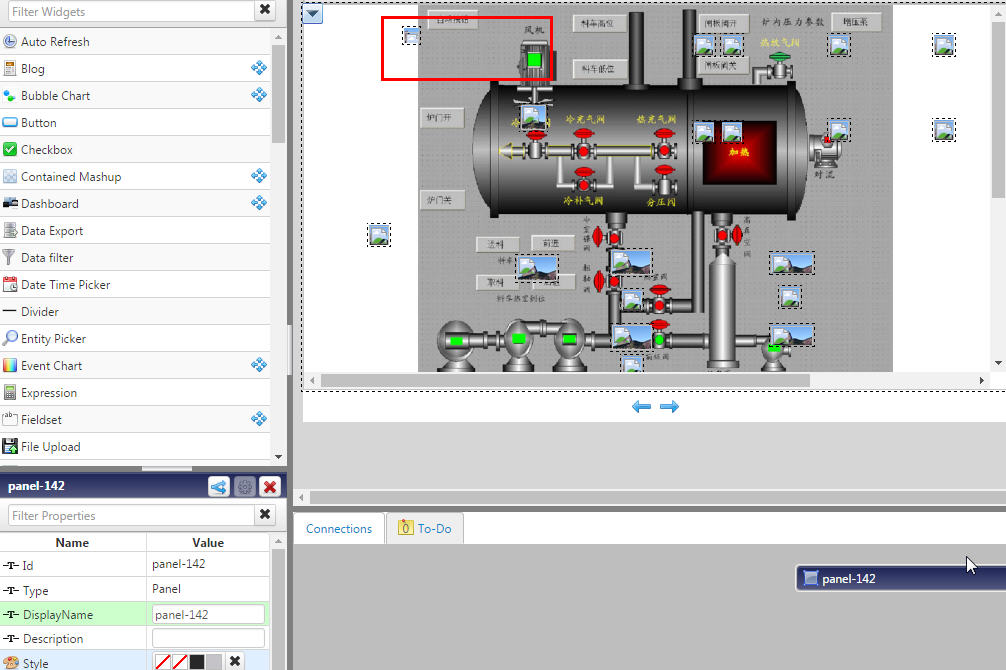This screenshot has width=1006, height=670.
Task: Click into the Description value field
Action: pos(208,638)
